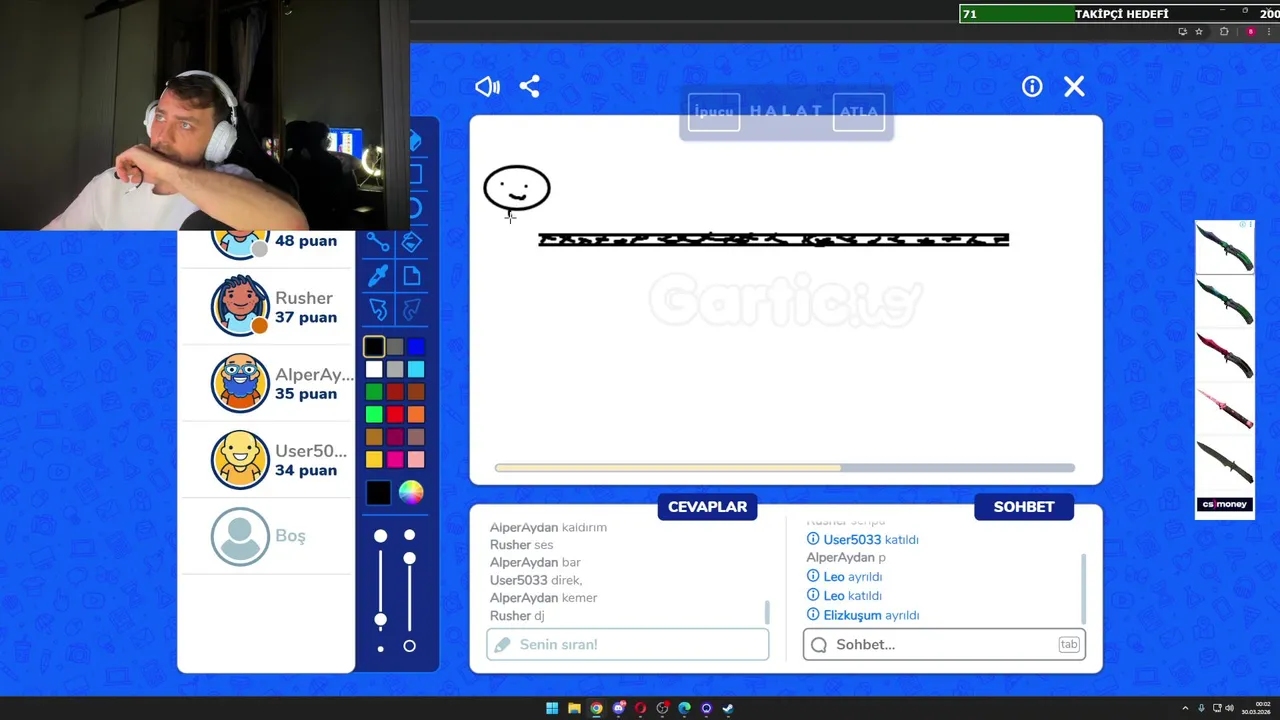The height and width of the screenshot is (720, 1280).
Task: Open the taskbar clock and date
Action: pyautogui.click(x=1257, y=709)
